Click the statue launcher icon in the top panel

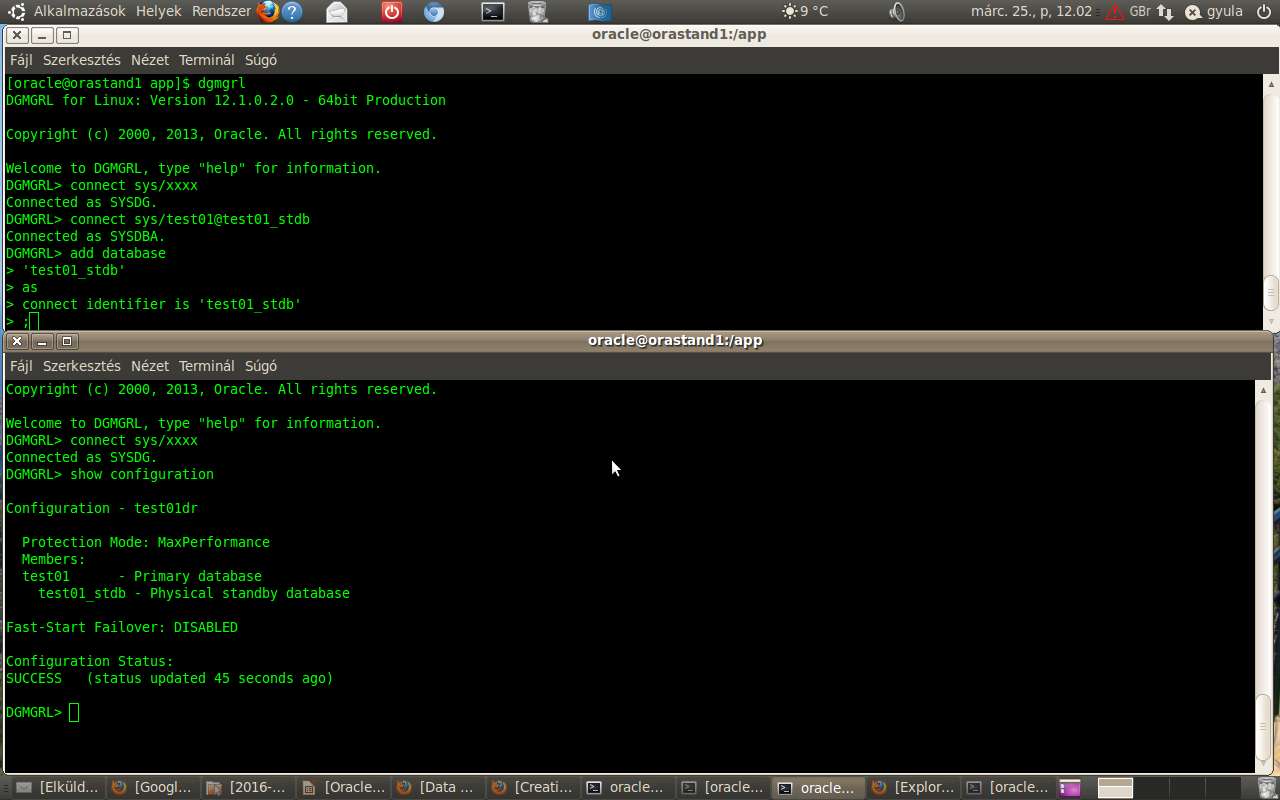[537, 12]
